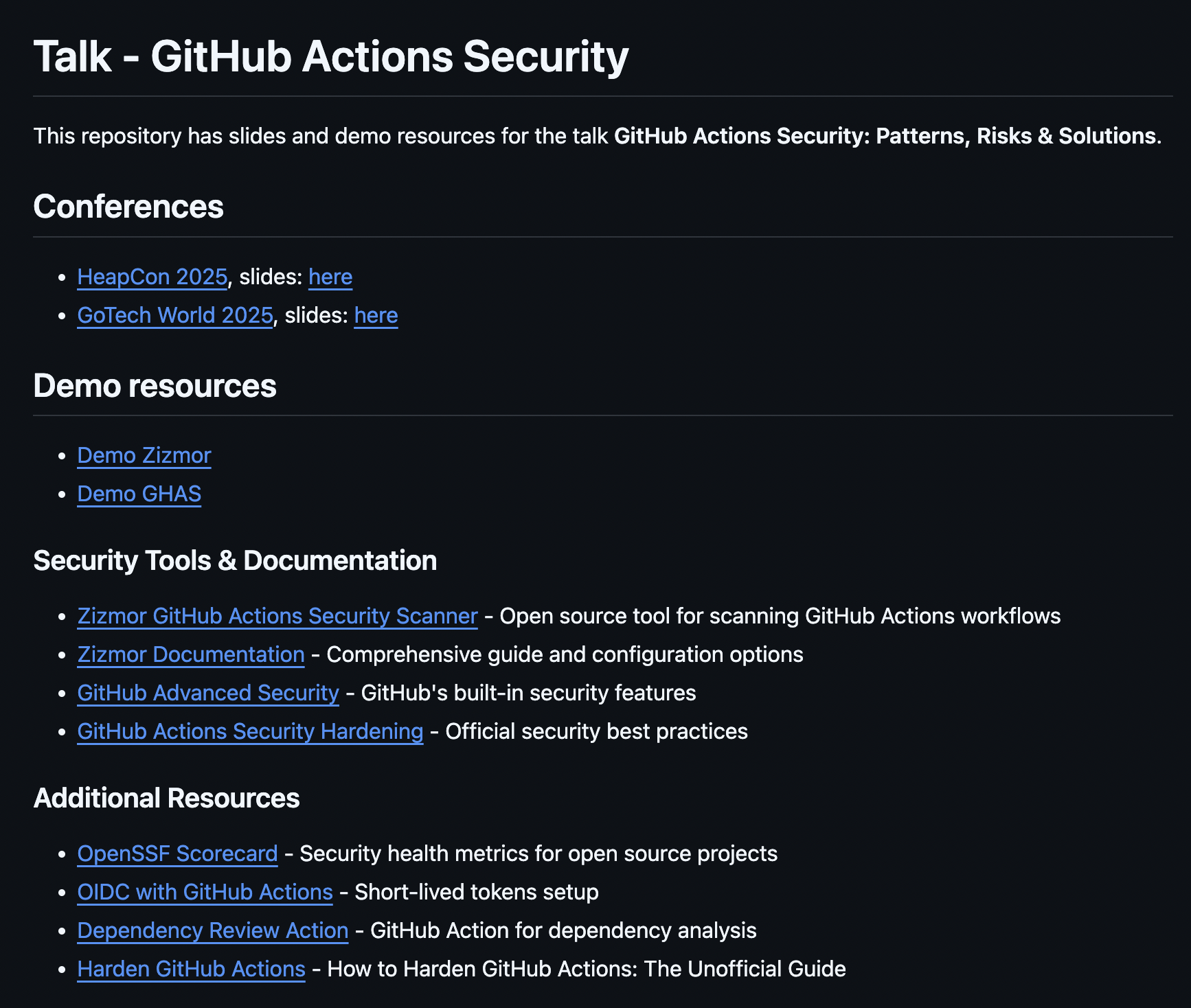Click the Talk - GitHub Actions Security title

[x=331, y=57]
